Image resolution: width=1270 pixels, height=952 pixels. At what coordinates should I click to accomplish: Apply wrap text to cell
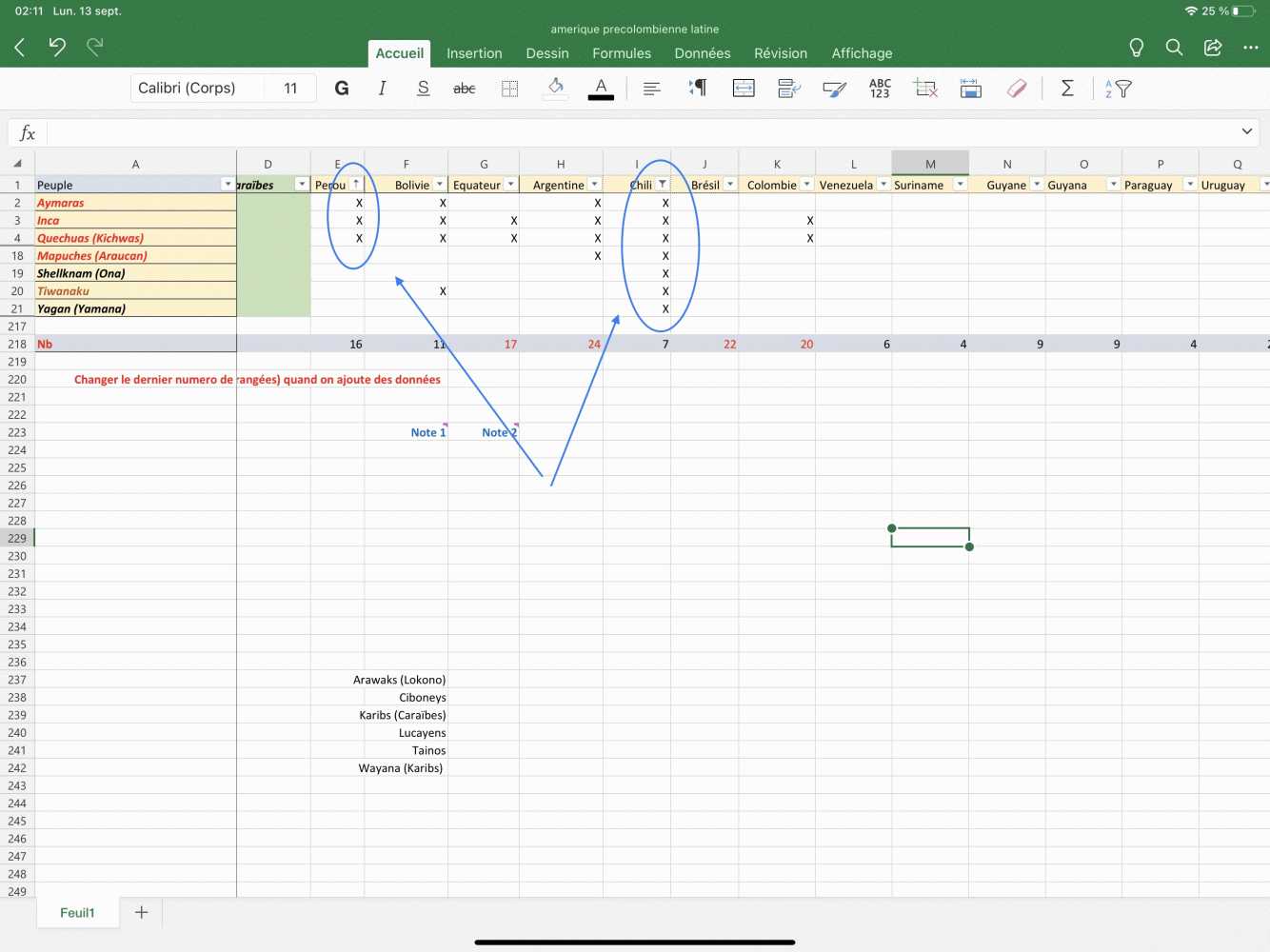[789, 89]
